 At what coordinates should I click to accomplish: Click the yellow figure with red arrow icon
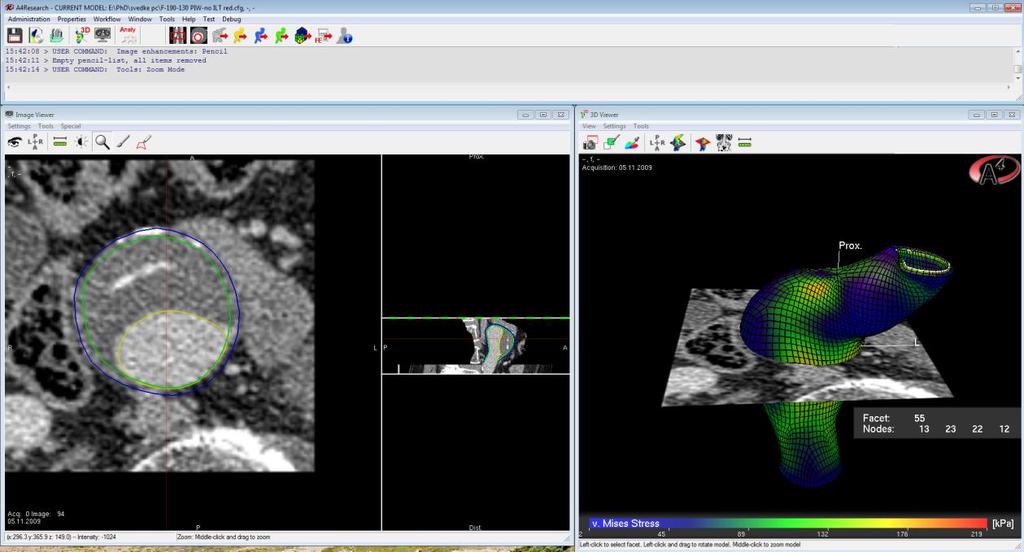click(x=240, y=35)
